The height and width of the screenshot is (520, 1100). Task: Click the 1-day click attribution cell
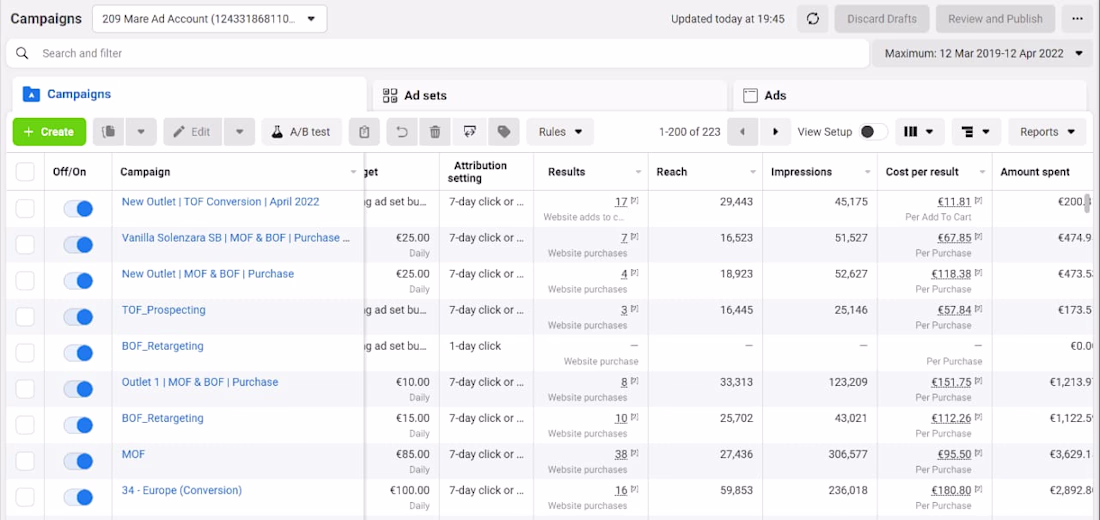(475, 346)
